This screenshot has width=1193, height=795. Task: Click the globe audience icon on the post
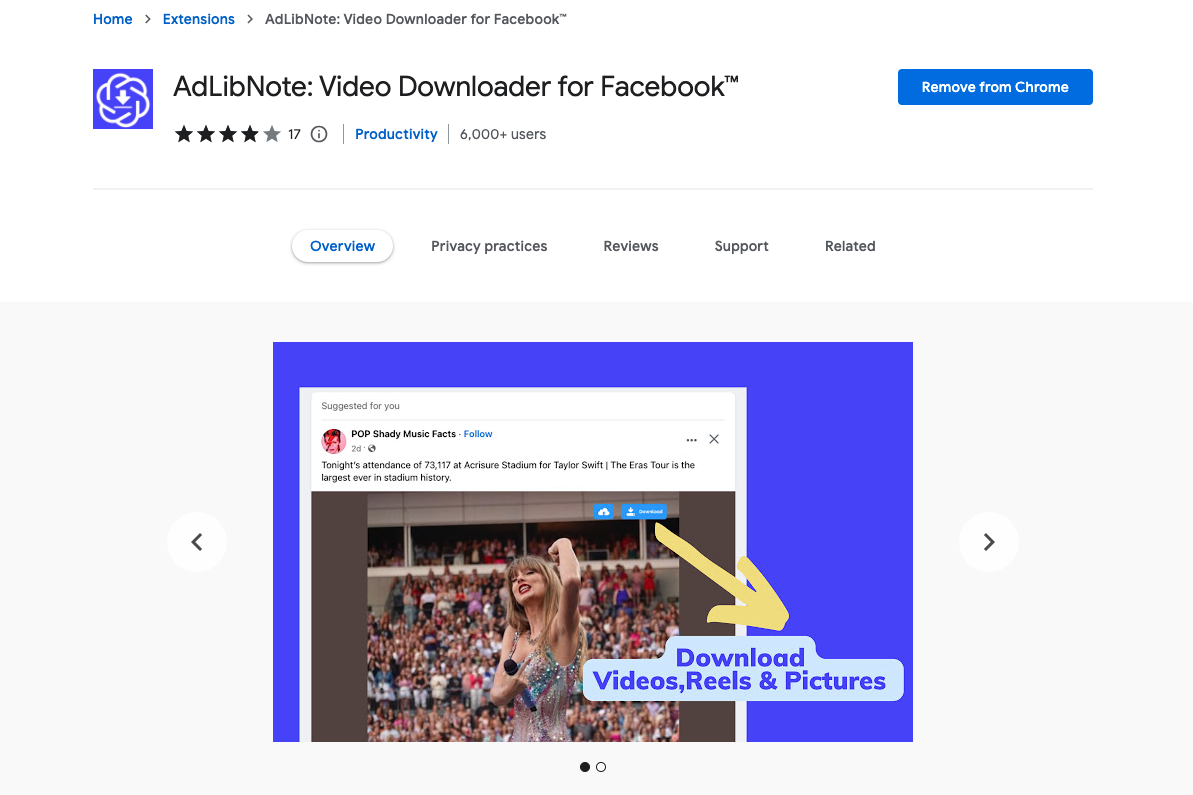tap(371, 448)
